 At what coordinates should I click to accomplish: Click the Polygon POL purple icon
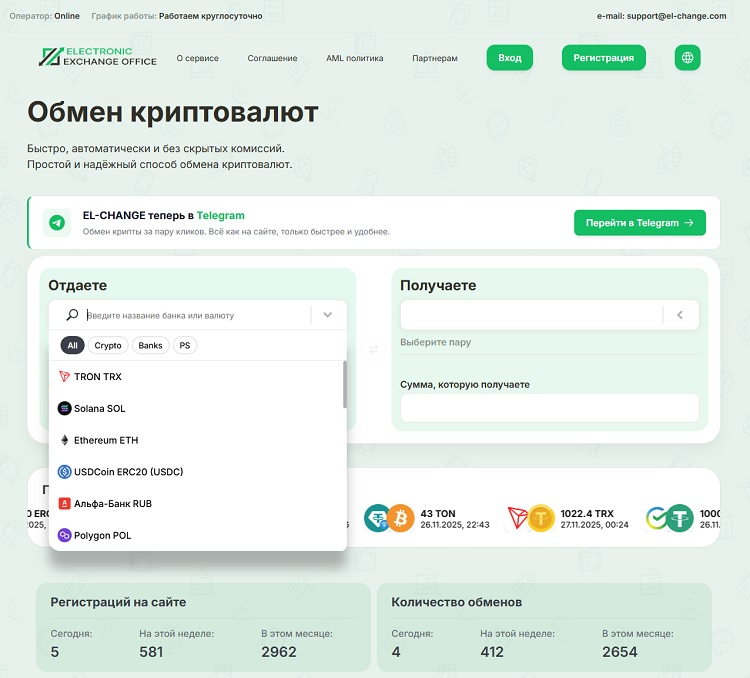coord(65,536)
